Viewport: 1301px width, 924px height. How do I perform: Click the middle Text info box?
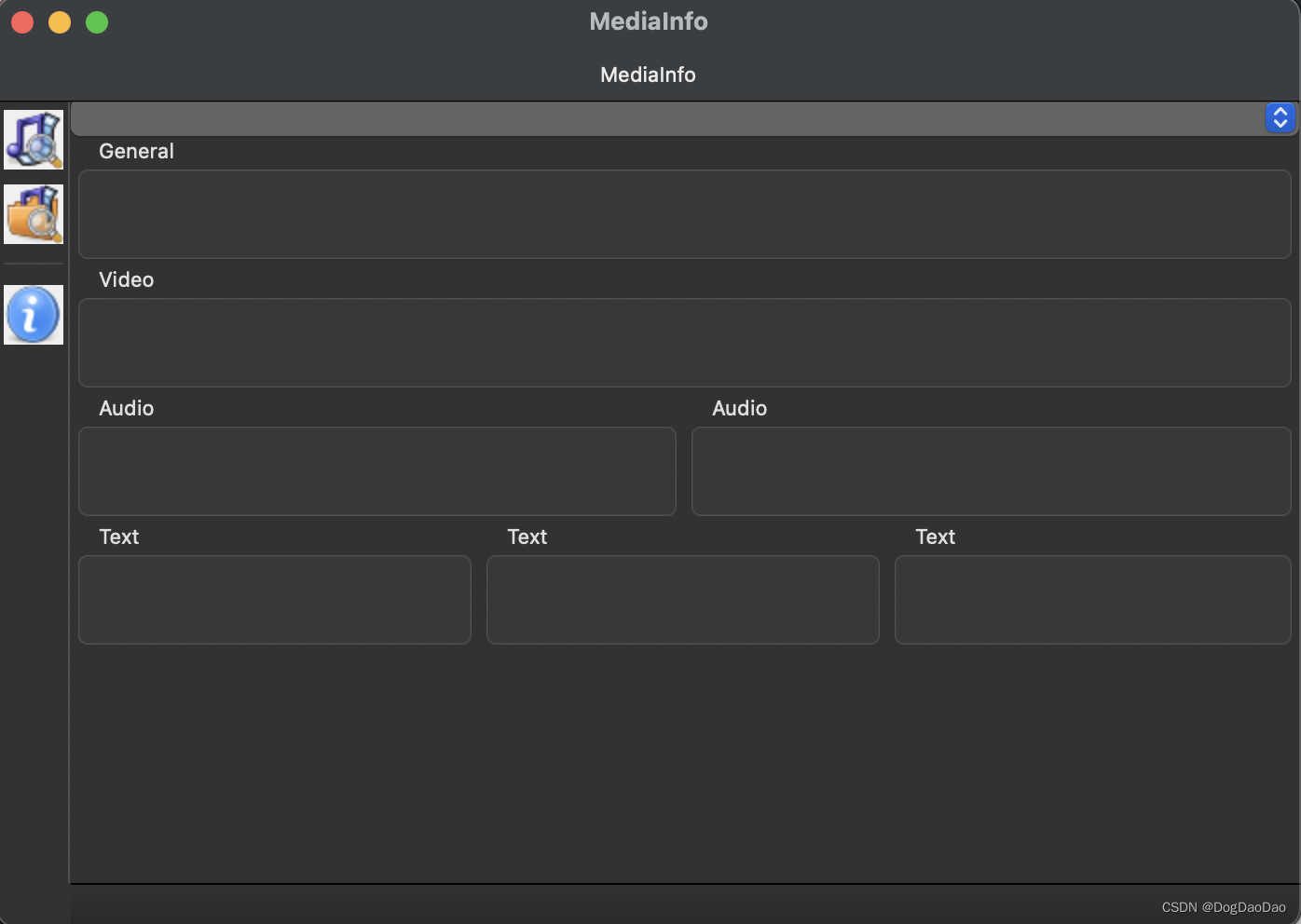tap(683, 600)
